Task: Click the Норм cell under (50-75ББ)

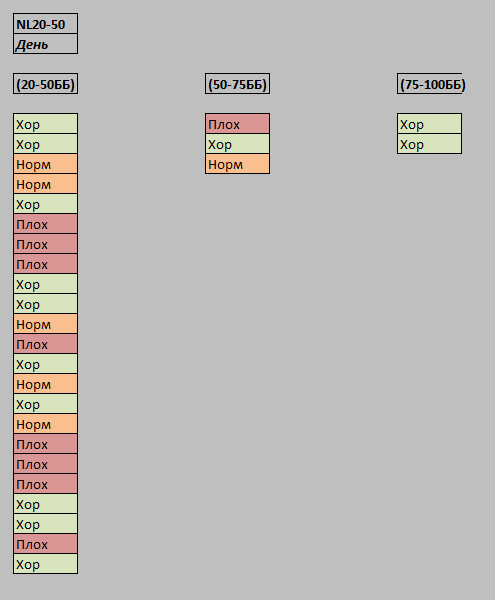Action: click(x=238, y=164)
